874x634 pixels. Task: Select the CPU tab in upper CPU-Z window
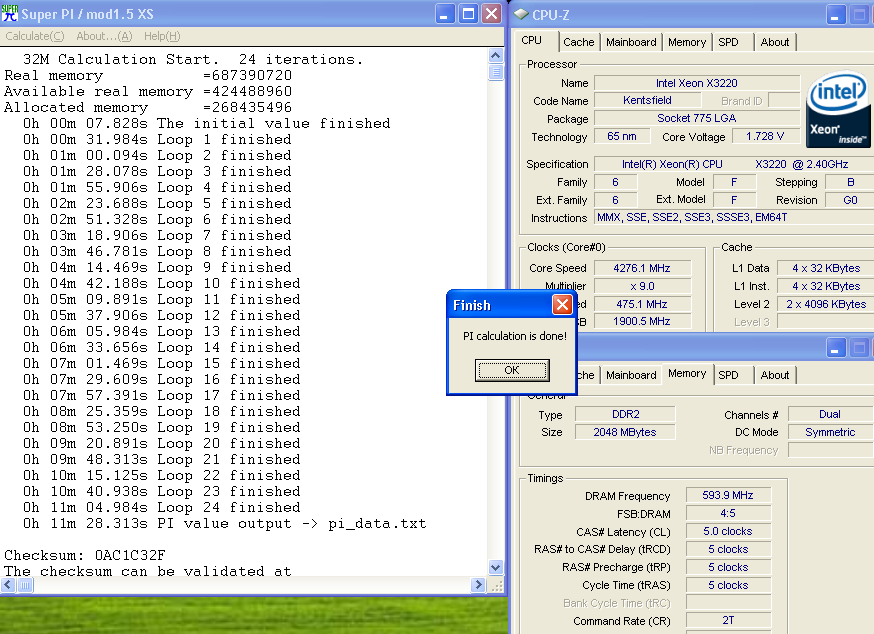click(531, 41)
